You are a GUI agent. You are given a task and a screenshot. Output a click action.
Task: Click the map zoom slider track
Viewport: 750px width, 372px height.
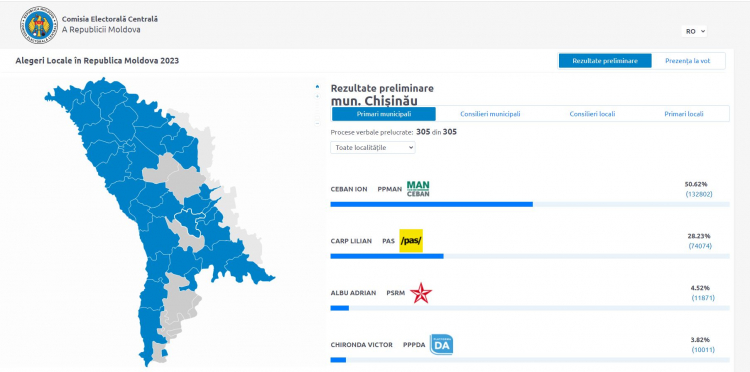pos(317,109)
